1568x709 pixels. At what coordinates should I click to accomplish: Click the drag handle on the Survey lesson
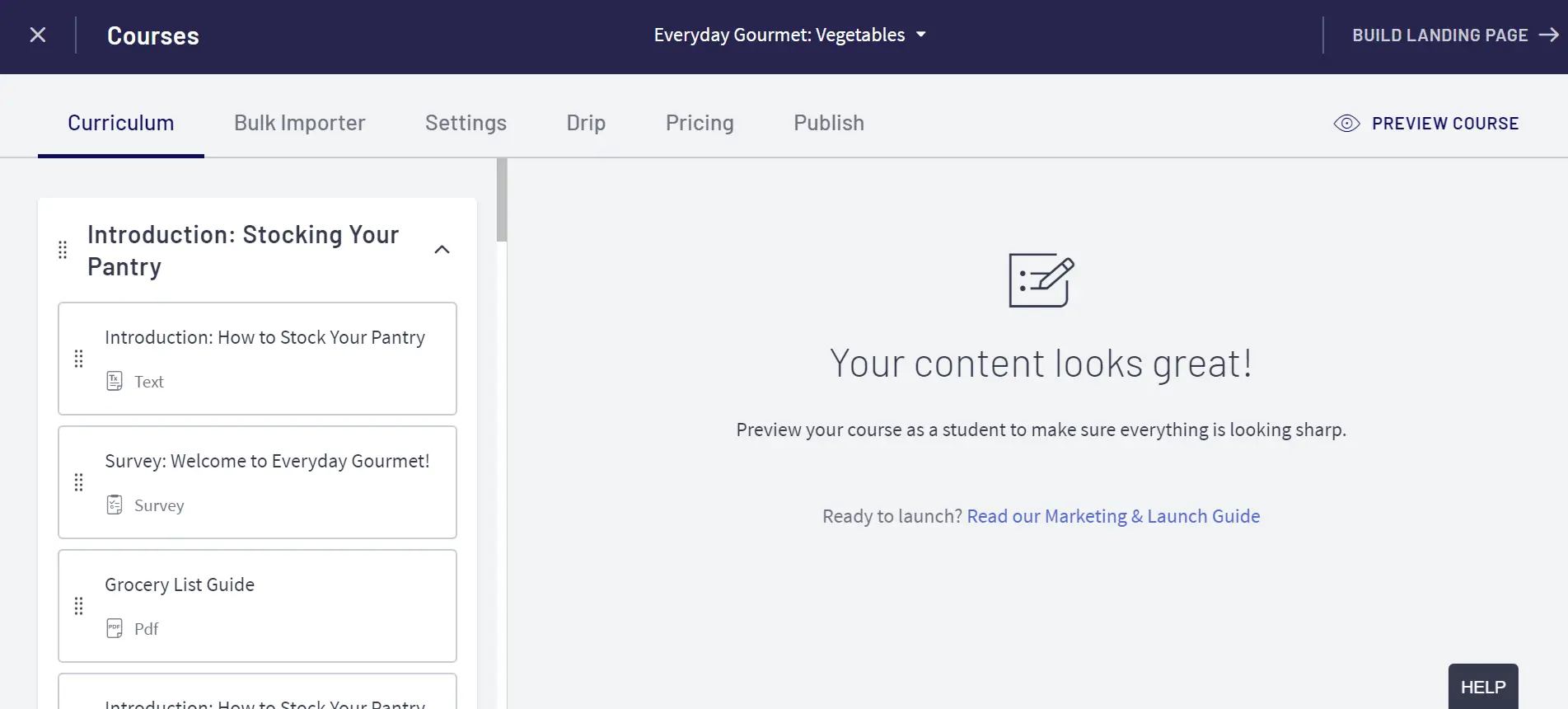[79, 482]
